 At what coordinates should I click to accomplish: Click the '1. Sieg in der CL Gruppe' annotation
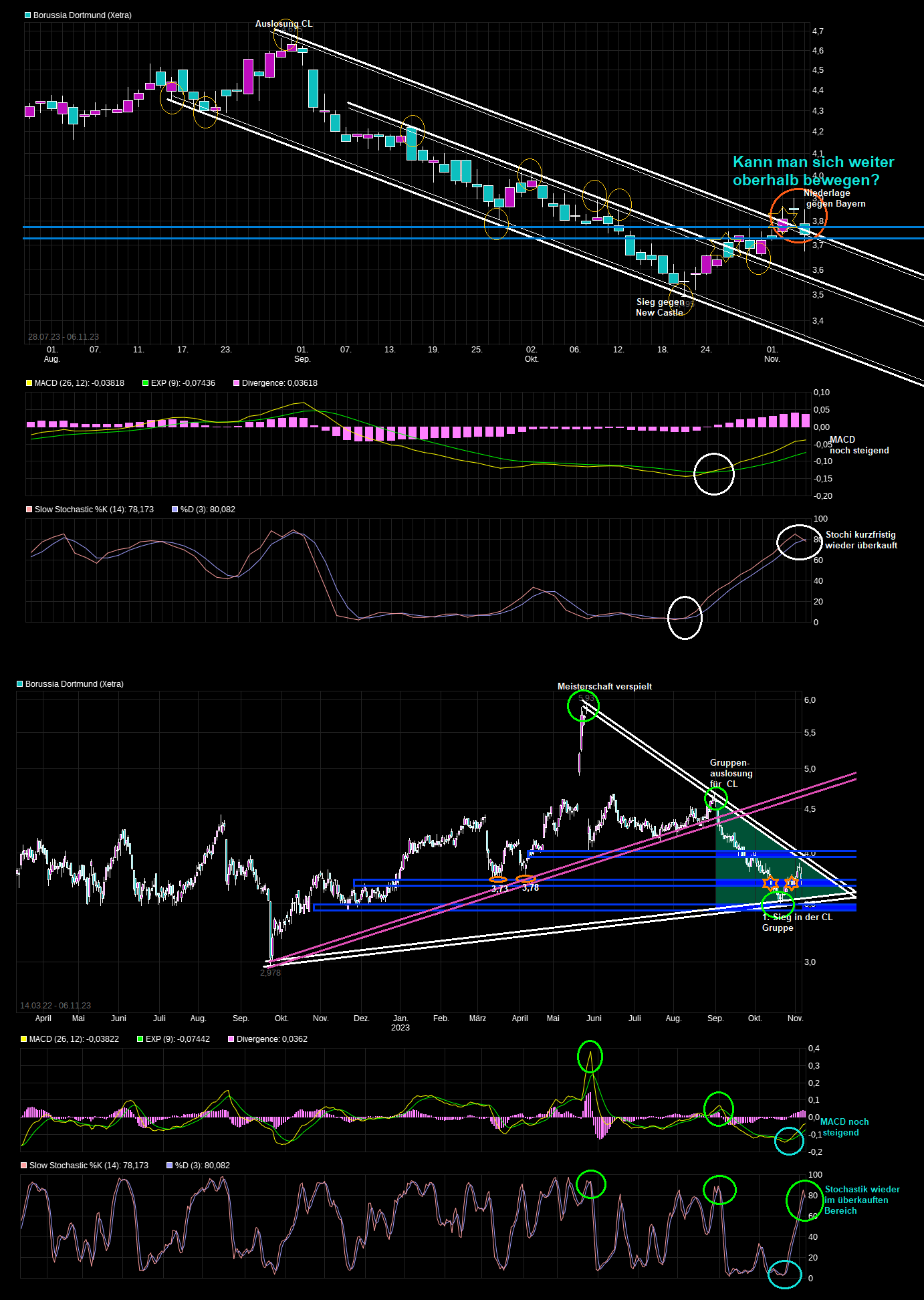[x=797, y=923]
